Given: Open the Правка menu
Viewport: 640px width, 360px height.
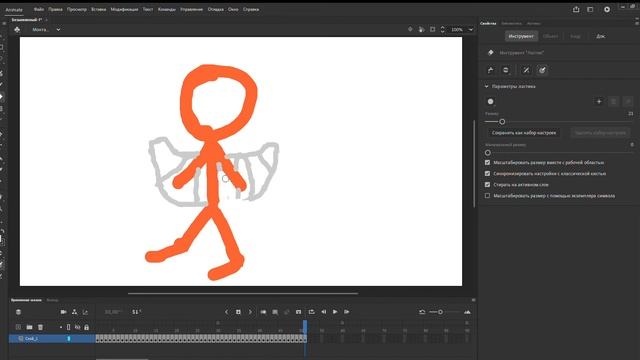Looking at the screenshot, I should pyautogui.click(x=56, y=9).
